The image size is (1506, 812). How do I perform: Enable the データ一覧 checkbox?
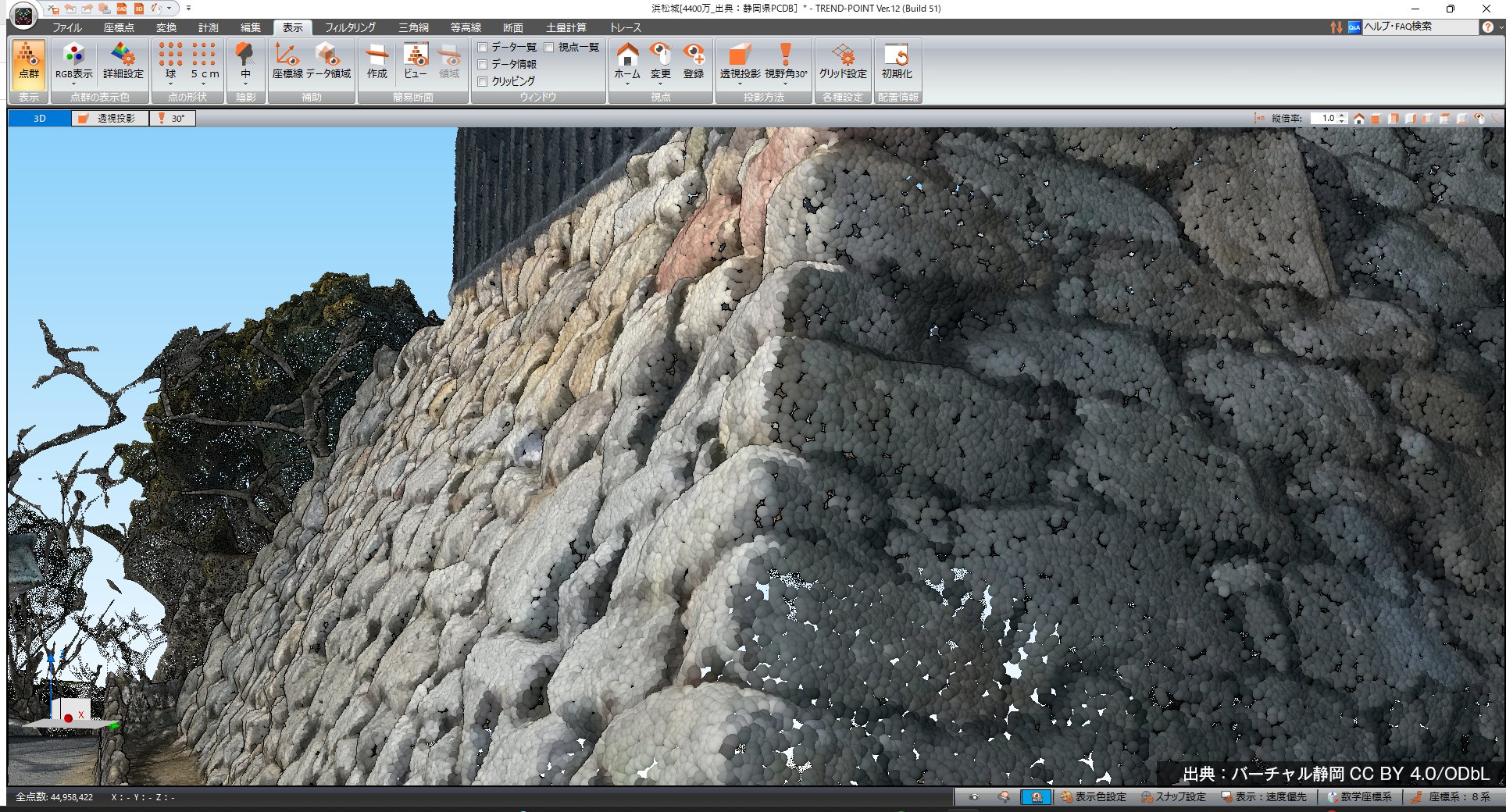point(483,48)
